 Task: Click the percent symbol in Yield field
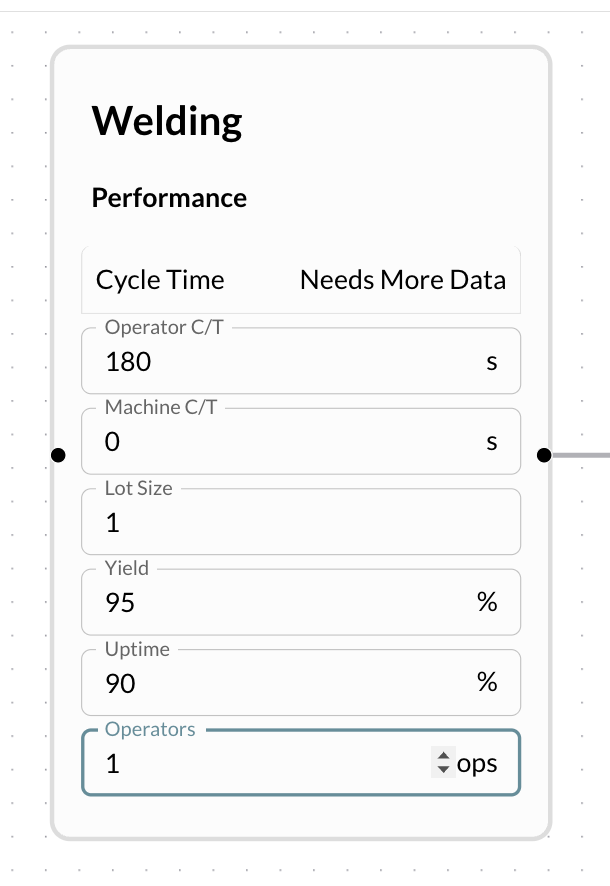coord(487,603)
